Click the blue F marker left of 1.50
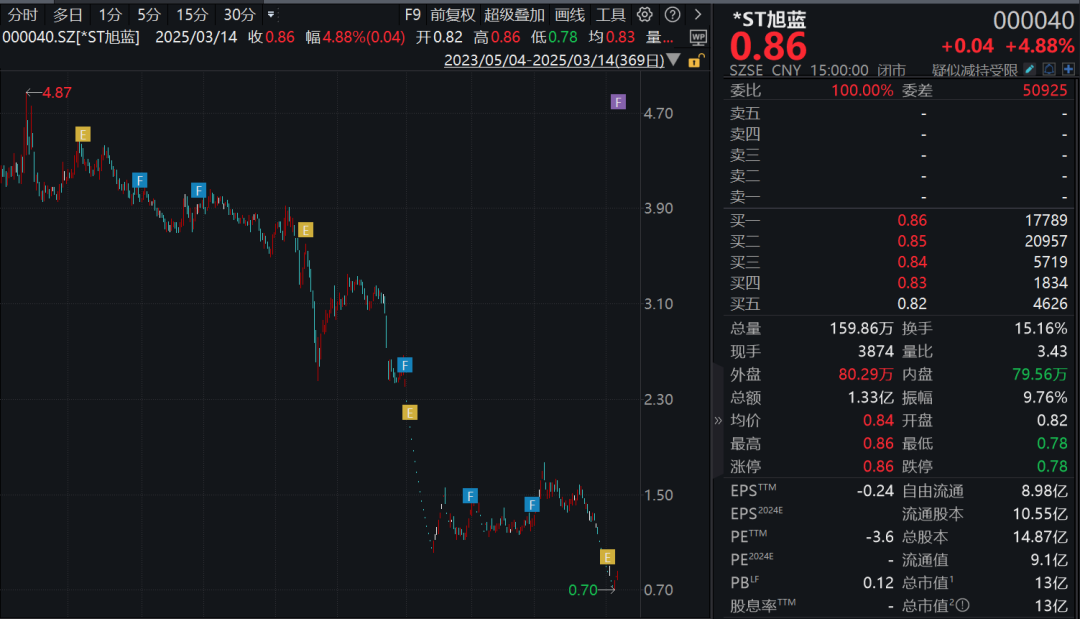This screenshot has height=619, width=1080. [x=470, y=496]
